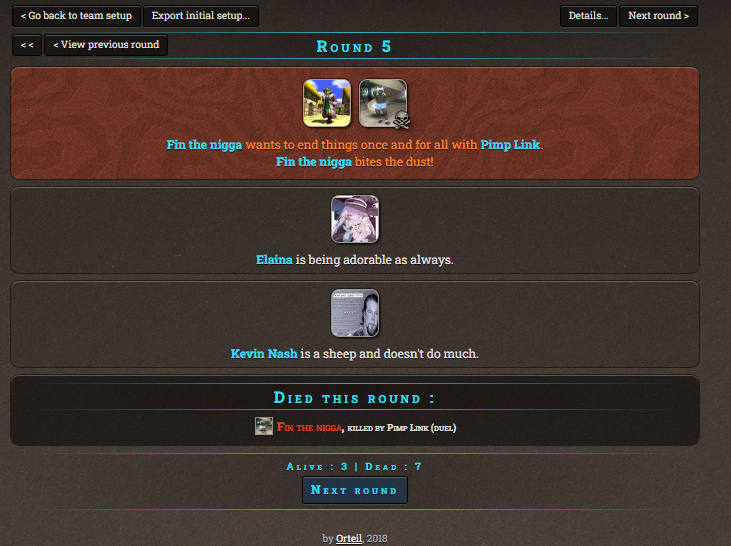Click Pimp Link's name in the death list
Viewport: 731px width, 546px height.
click(407, 428)
